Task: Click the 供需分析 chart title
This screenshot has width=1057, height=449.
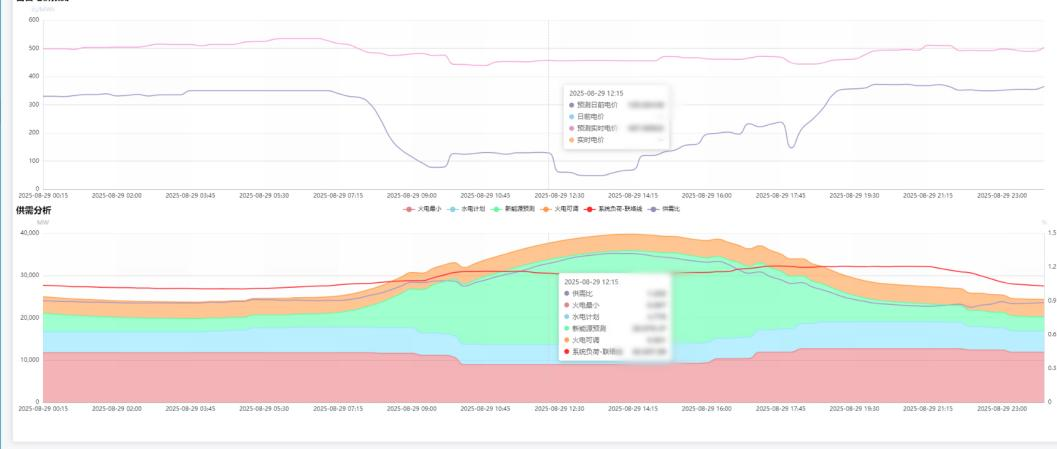Action: [33, 211]
